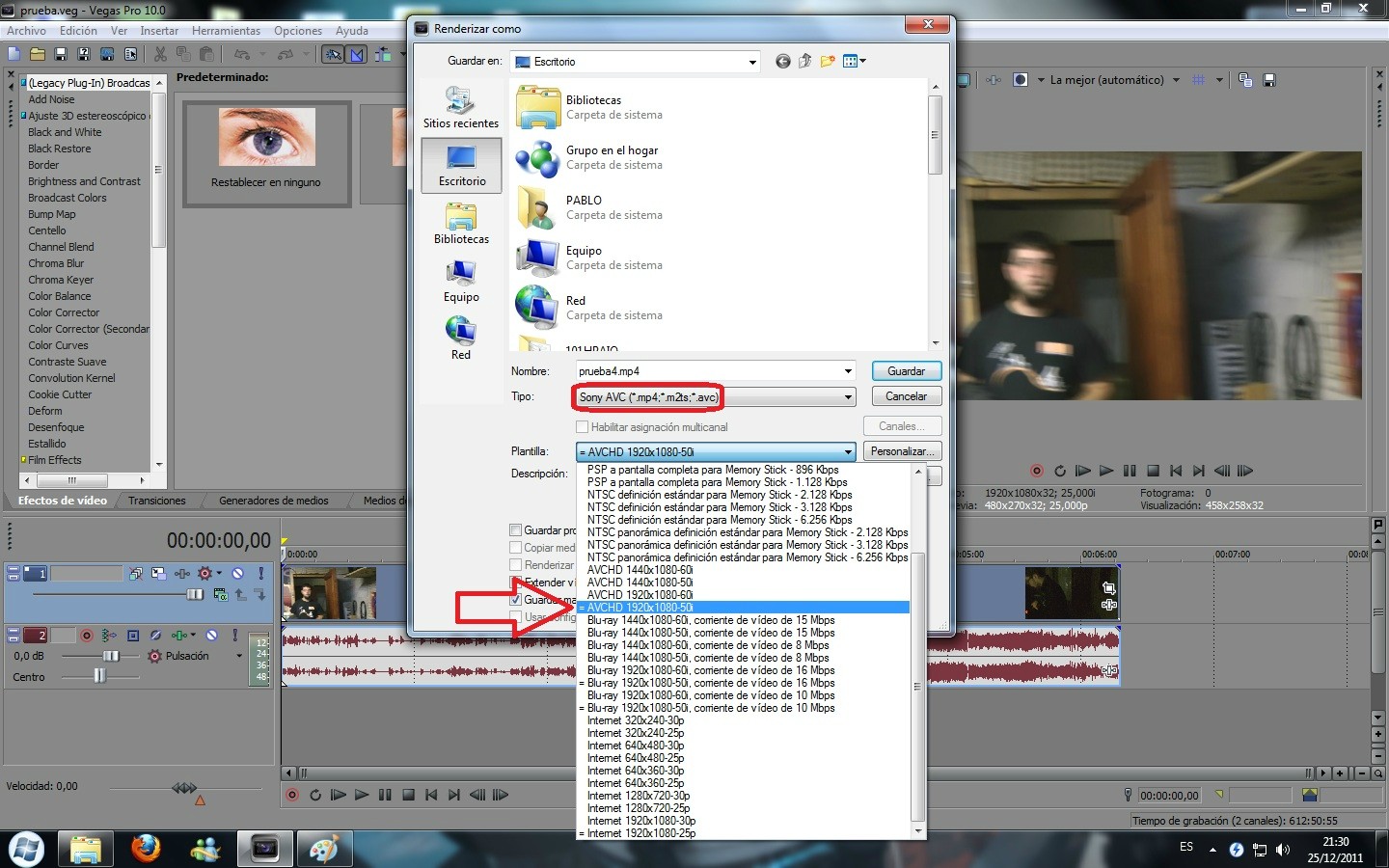Click the timeline transport Pause button
The height and width of the screenshot is (868, 1389).
tap(385, 795)
